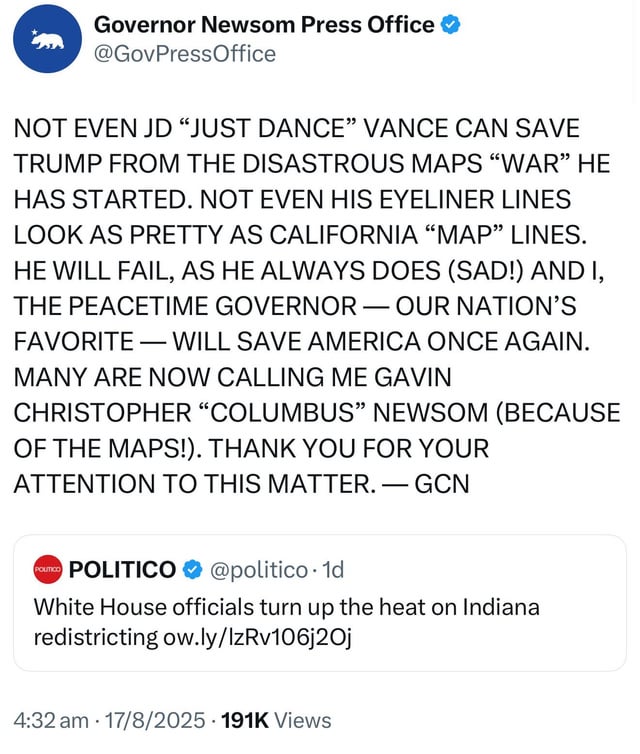640x754 pixels.
Task: Click the first line starting NOT EVEN JD
Action: 296,129
